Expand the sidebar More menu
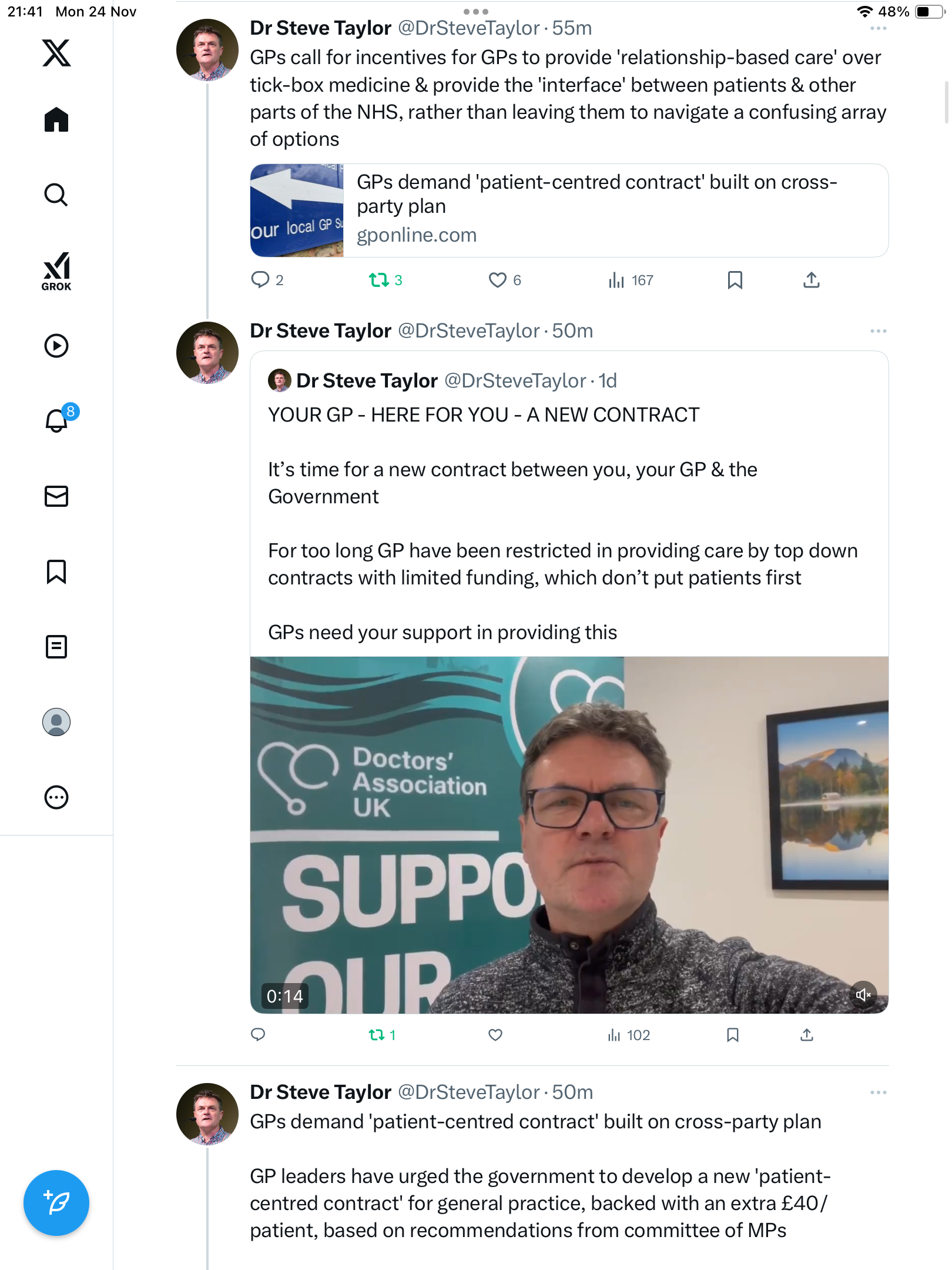Image resolution: width=952 pixels, height=1270 pixels. [56, 797]
